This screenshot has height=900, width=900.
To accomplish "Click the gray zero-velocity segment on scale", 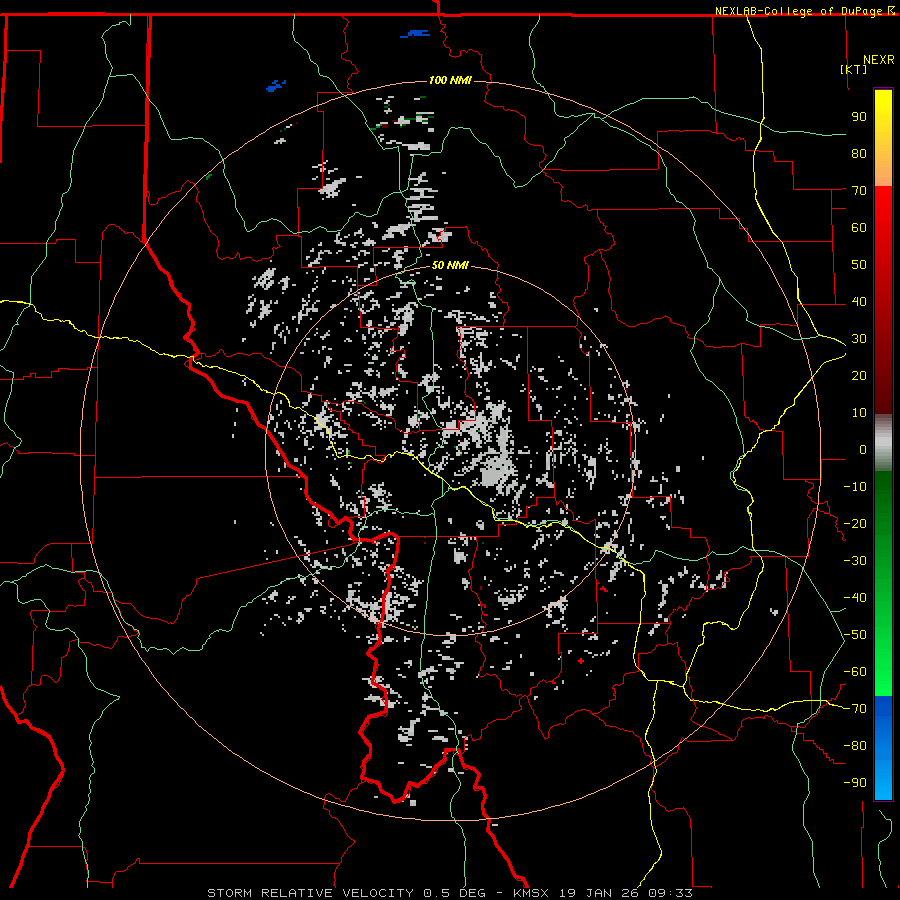I will click(x=883, y=442).
